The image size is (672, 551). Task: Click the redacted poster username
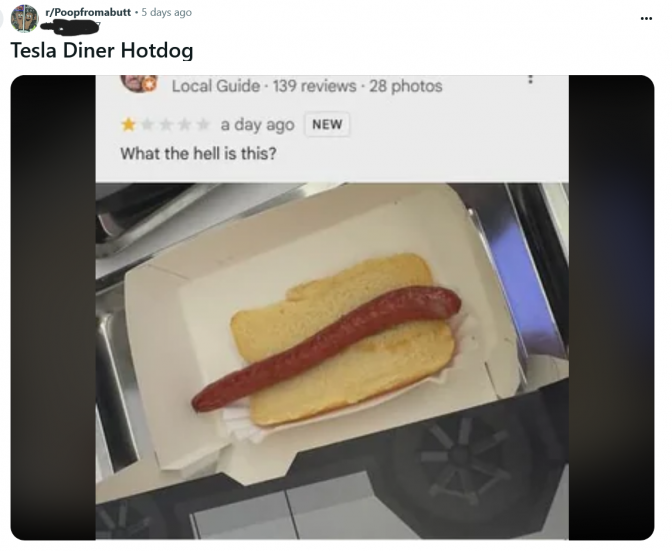pyautogui.click(x=70, y=27)
